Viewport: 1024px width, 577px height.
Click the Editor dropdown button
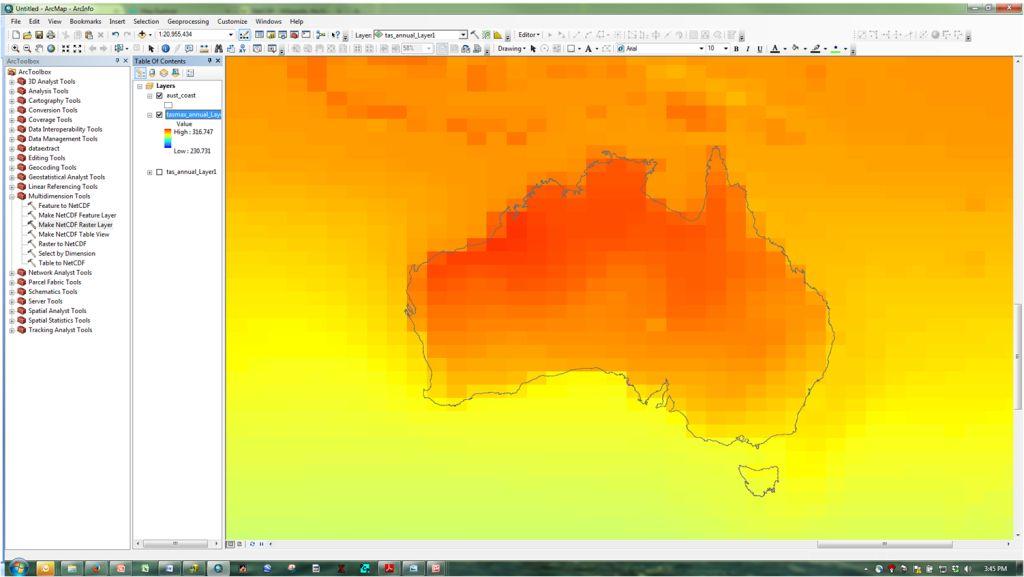tap(529, 35)
